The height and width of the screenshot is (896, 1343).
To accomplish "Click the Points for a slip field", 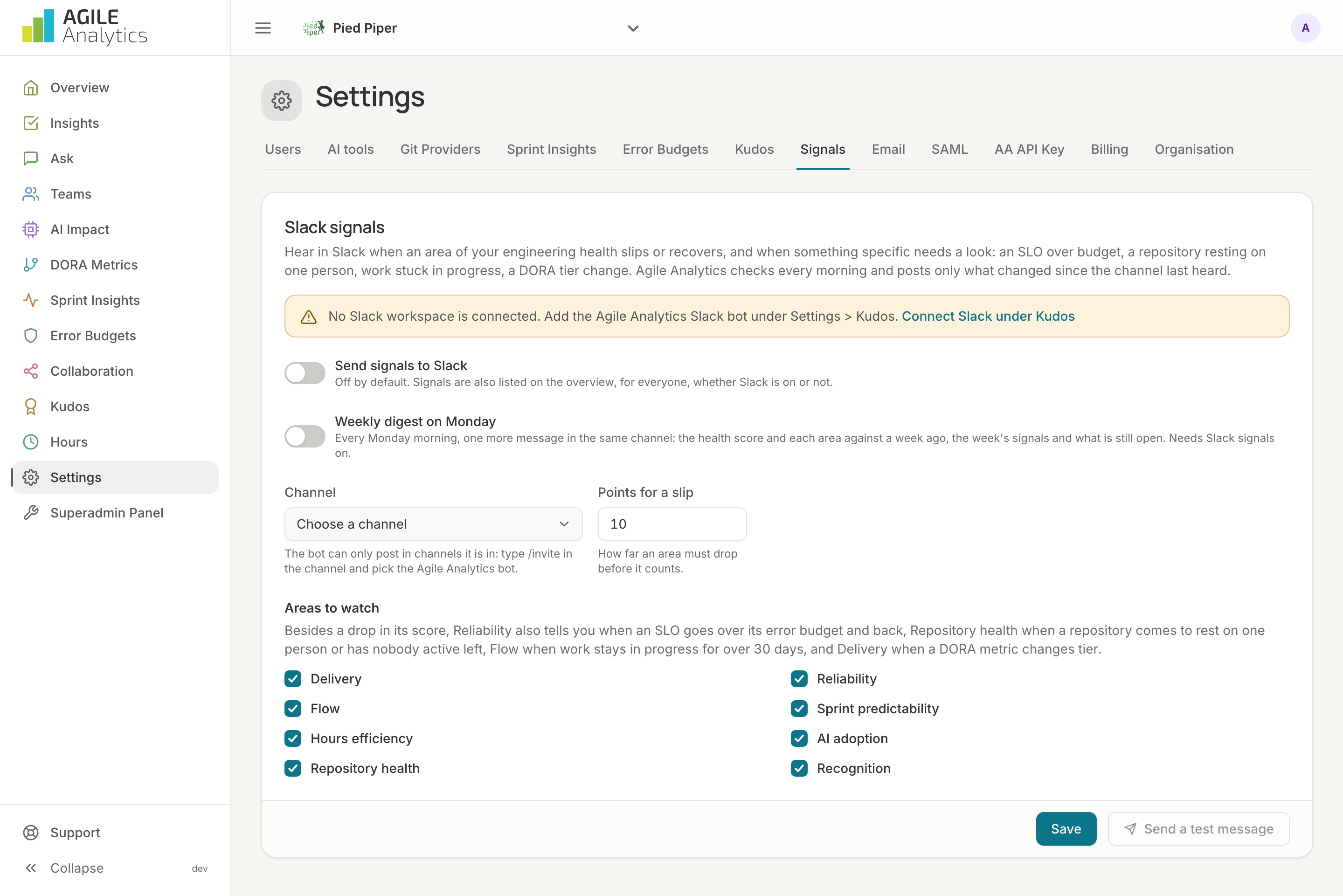I will coord(672,524).
